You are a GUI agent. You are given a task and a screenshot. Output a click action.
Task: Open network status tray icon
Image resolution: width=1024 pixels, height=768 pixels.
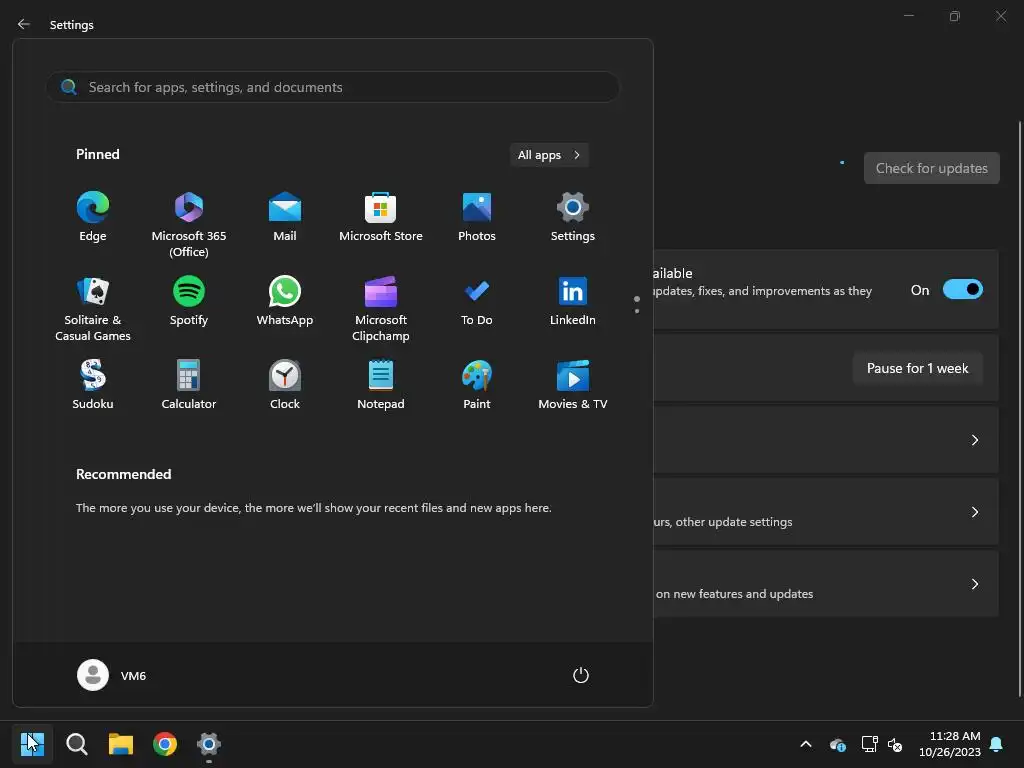tap(869, 744)
